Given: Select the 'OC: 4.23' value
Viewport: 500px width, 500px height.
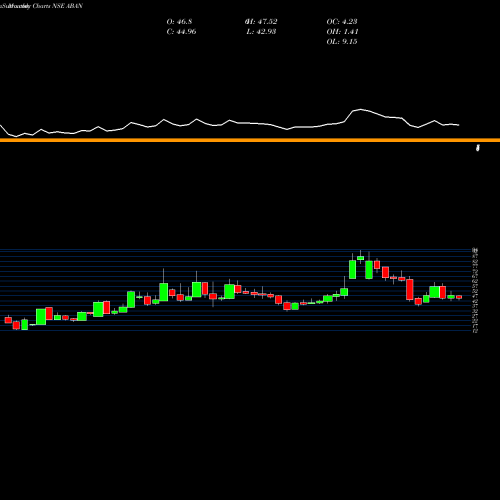Looking at the screenshot, I should [x=342, y=22].
